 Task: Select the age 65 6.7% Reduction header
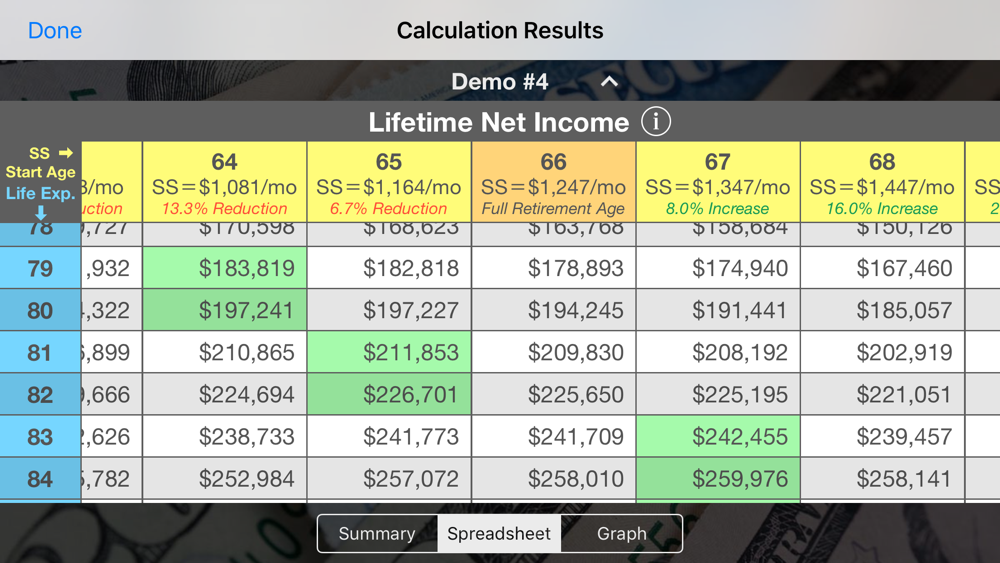coord(389,182)
